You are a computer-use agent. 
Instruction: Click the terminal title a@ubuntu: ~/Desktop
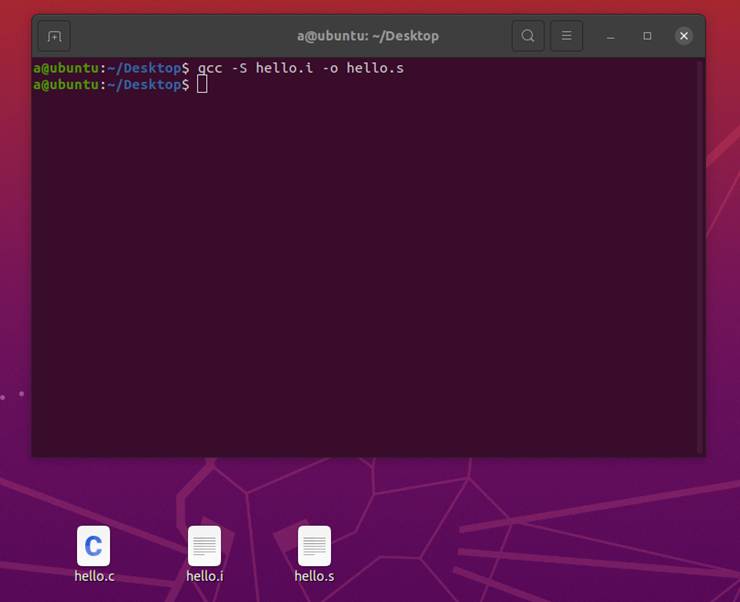tap(368, 36)
